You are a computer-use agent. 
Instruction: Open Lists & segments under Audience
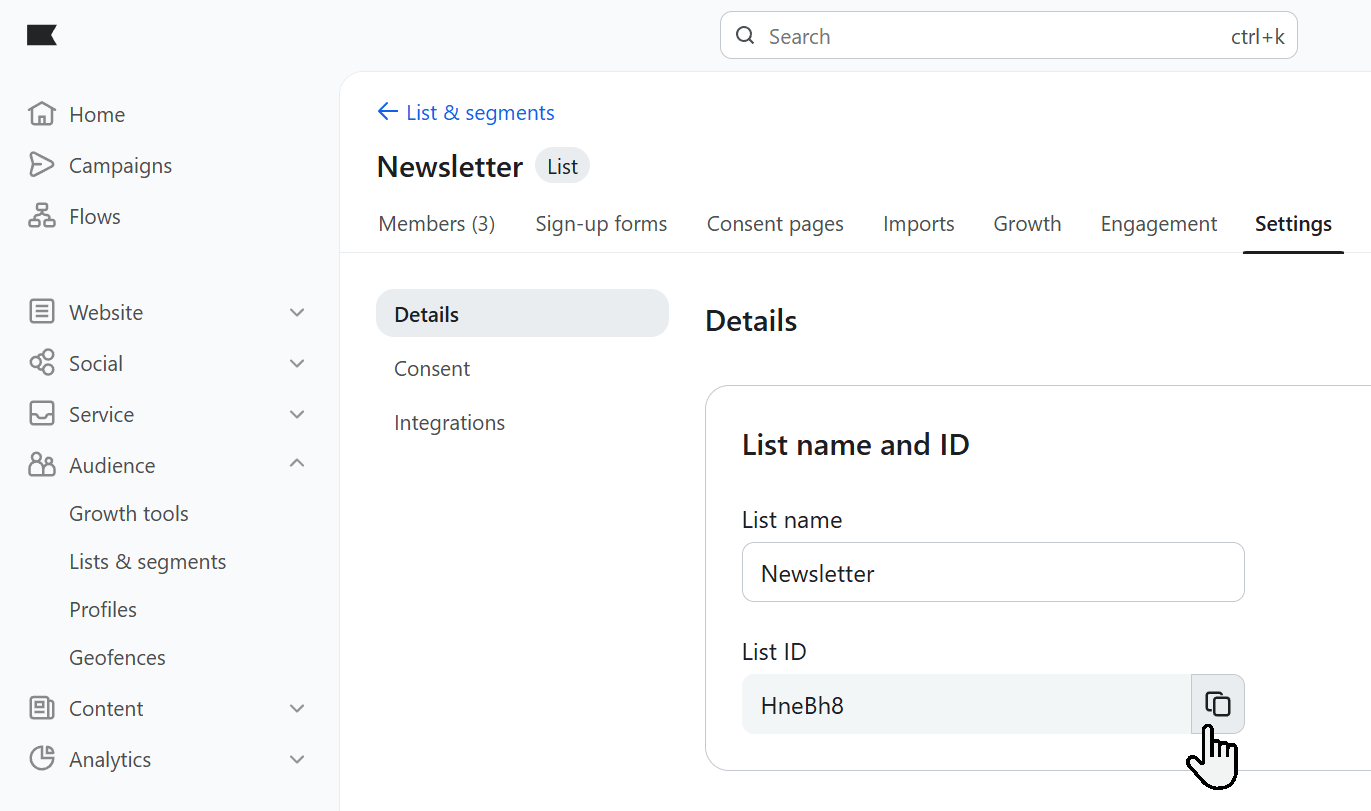148,561
